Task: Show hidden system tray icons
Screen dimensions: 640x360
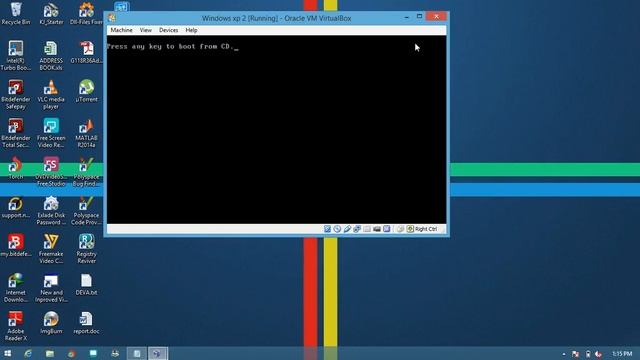Action: click(564, 354)
